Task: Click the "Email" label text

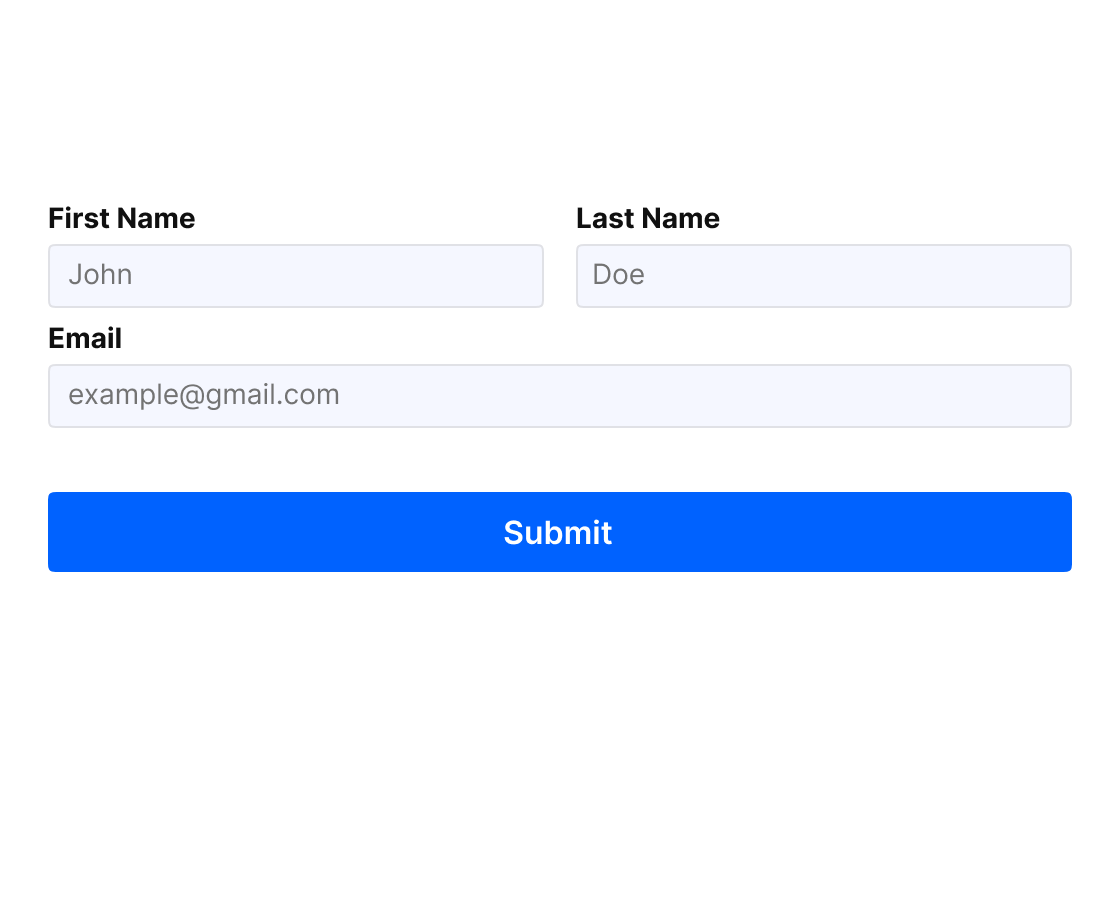Action: tap(85, 338)
